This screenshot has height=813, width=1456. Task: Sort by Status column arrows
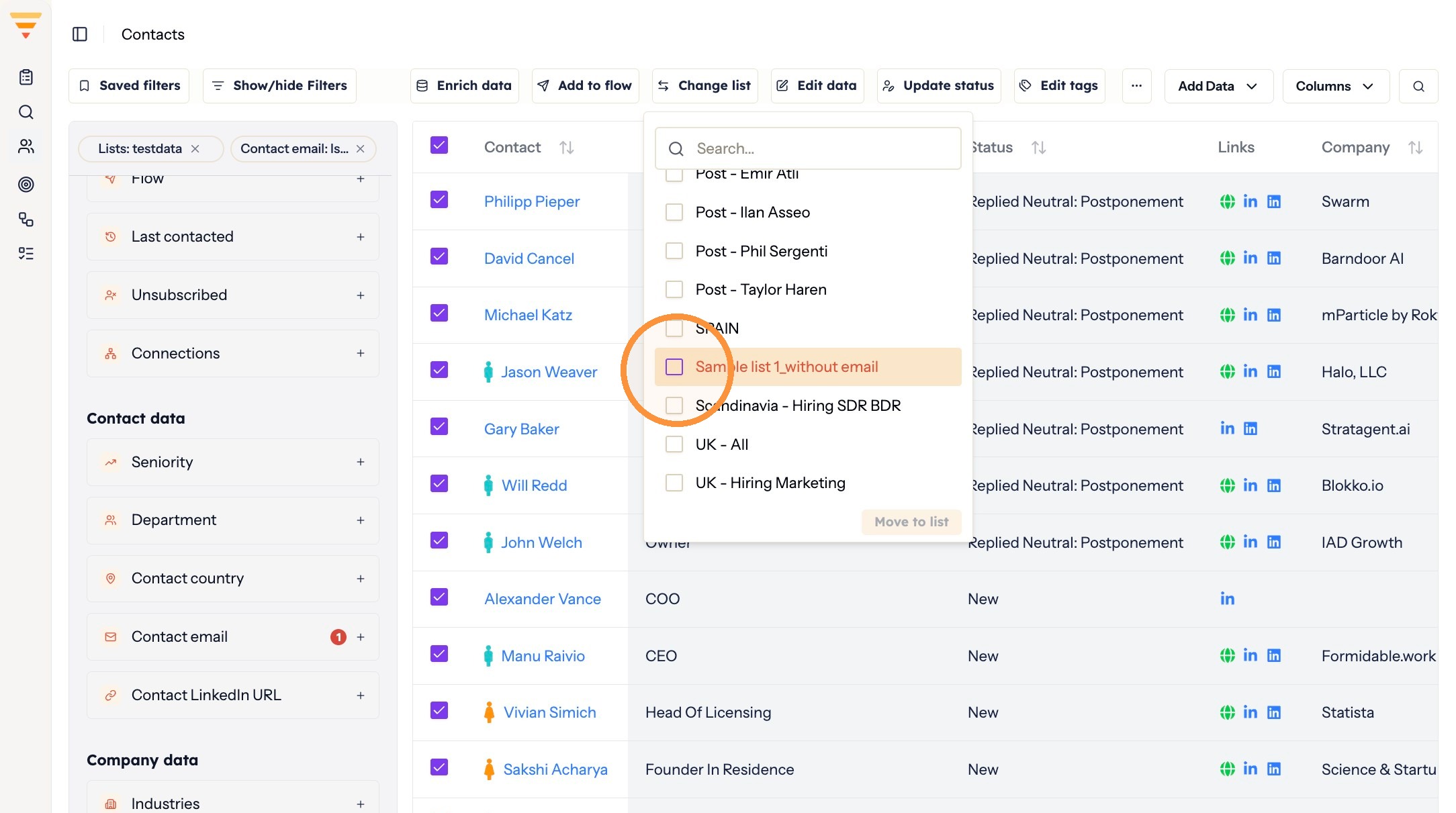coord(1039,148)
